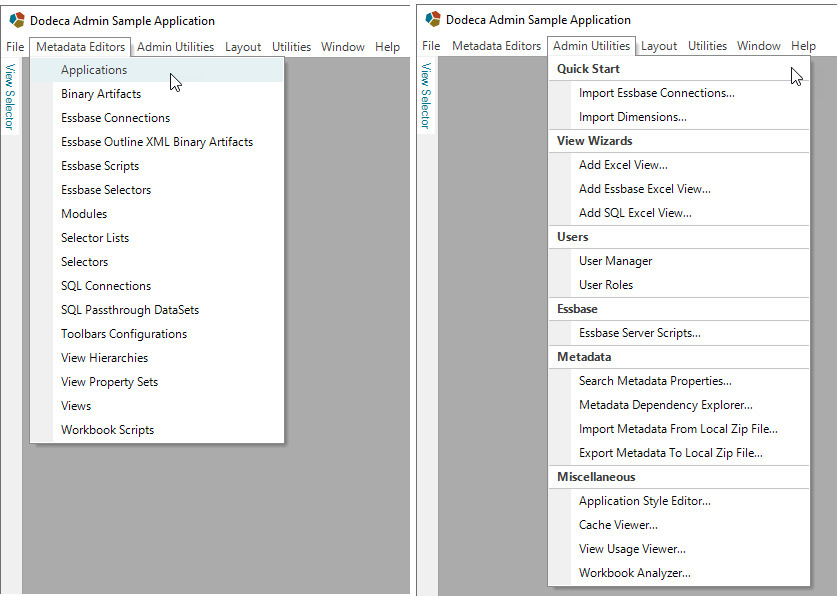Open Layout menu in left window
This screenshot has height=596, width=839.
[x=243, y=47]
